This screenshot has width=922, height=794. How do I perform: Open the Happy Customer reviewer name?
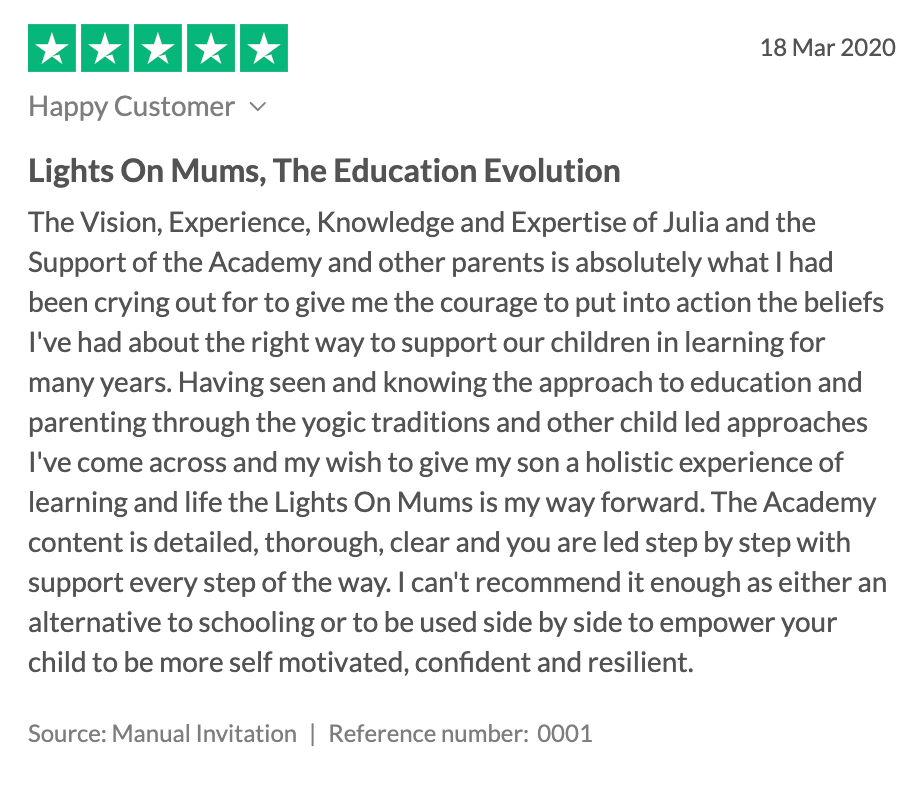point(132,107)
